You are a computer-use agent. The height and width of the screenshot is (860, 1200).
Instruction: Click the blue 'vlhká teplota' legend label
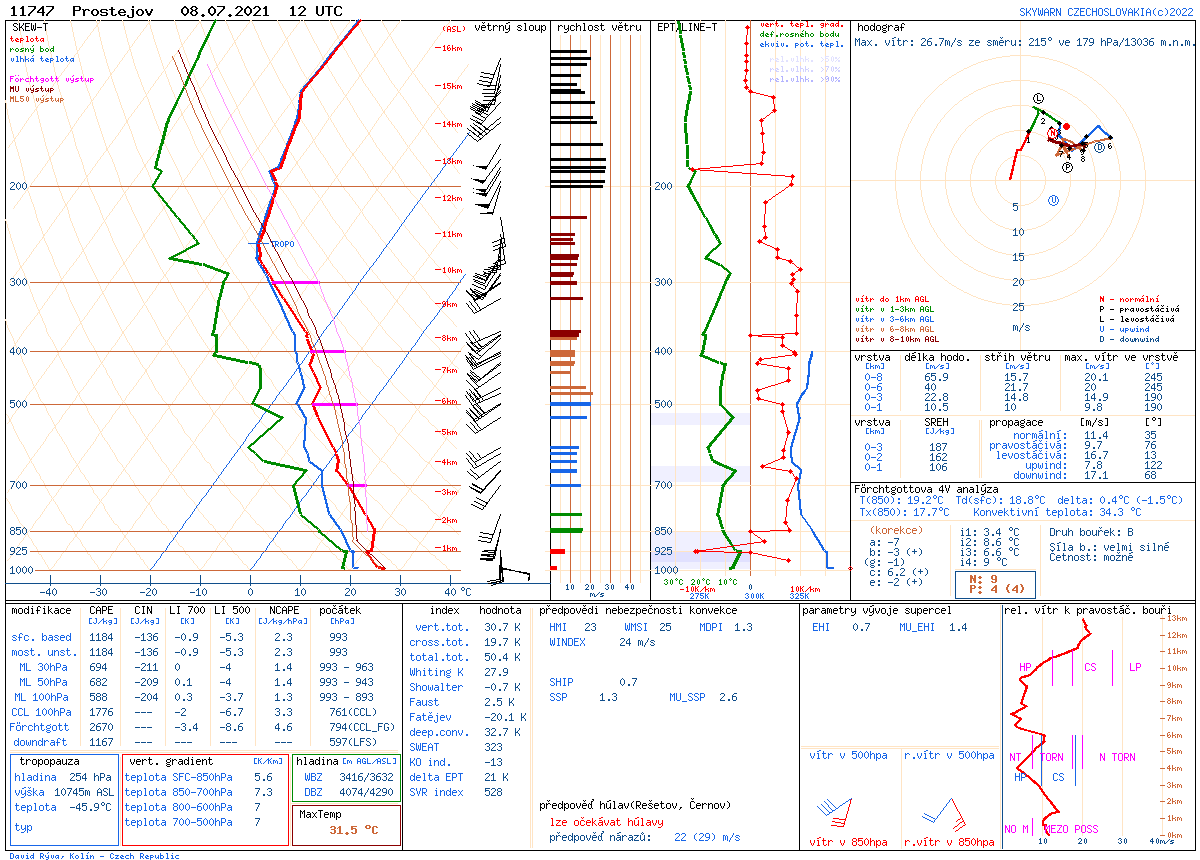[42, 59]
